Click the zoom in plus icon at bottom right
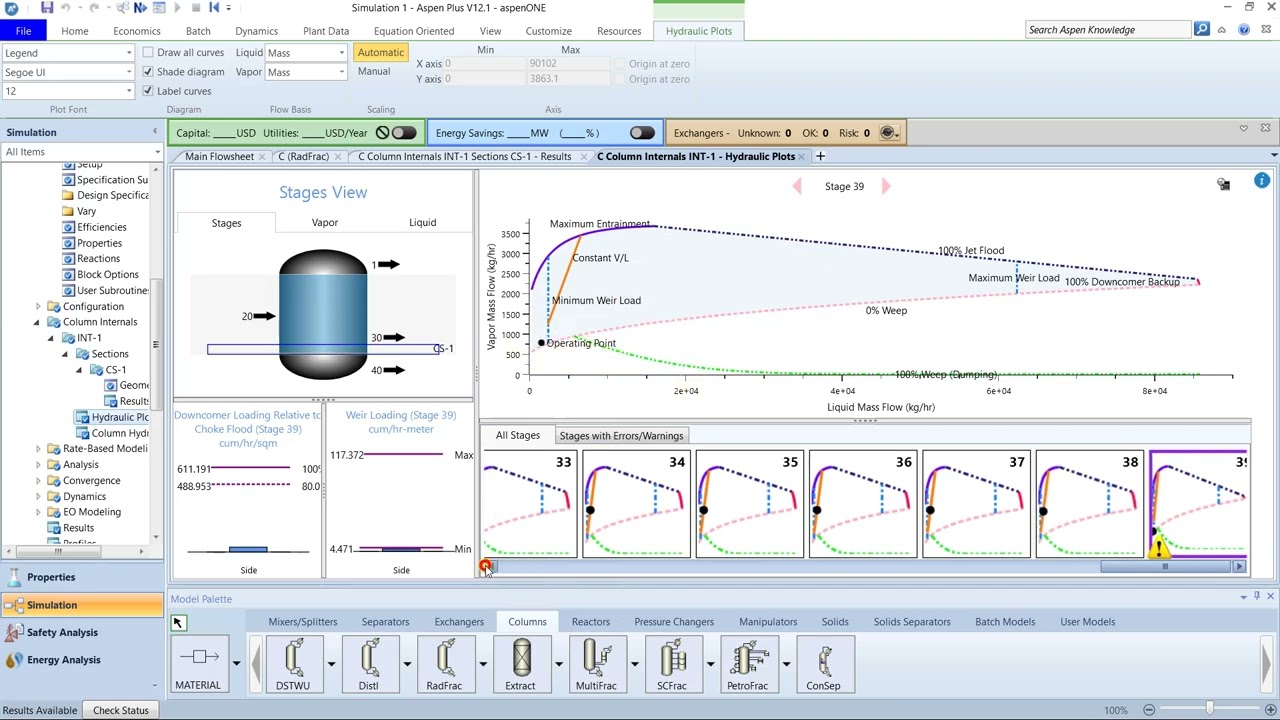Viewport: 1280px width, 720px height. [x=1270, y=710]
